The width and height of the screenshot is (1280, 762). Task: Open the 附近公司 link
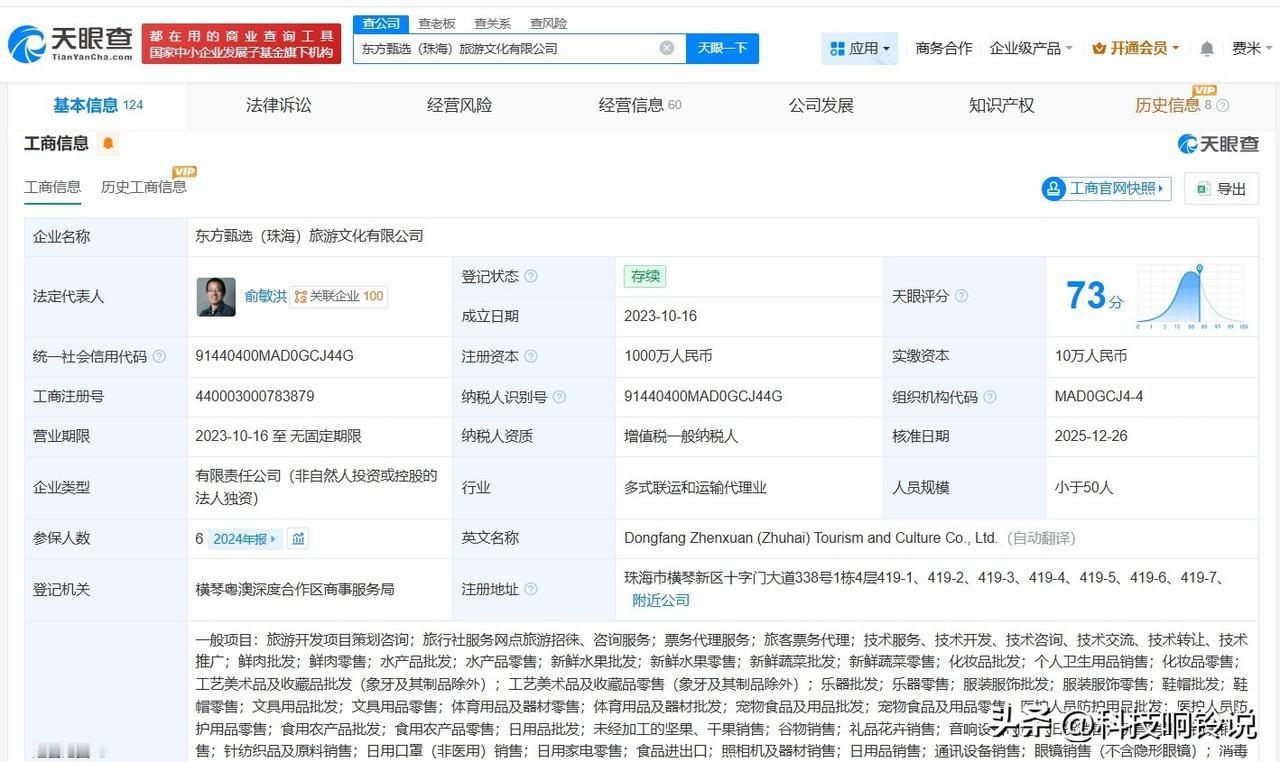pos(661,600)
